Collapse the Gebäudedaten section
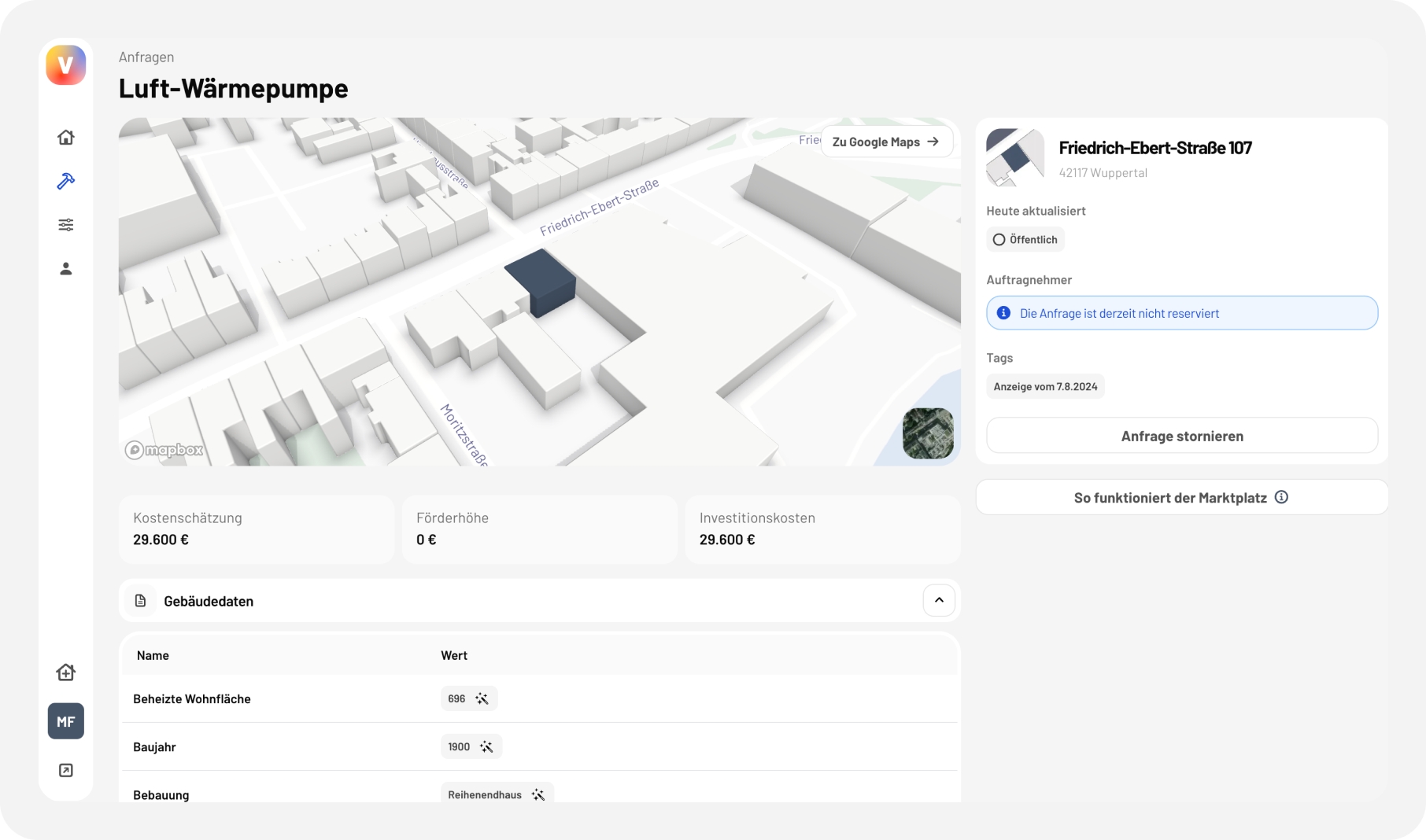The width and height of the screenshot is (1426, 840). [x=939, y=600]
